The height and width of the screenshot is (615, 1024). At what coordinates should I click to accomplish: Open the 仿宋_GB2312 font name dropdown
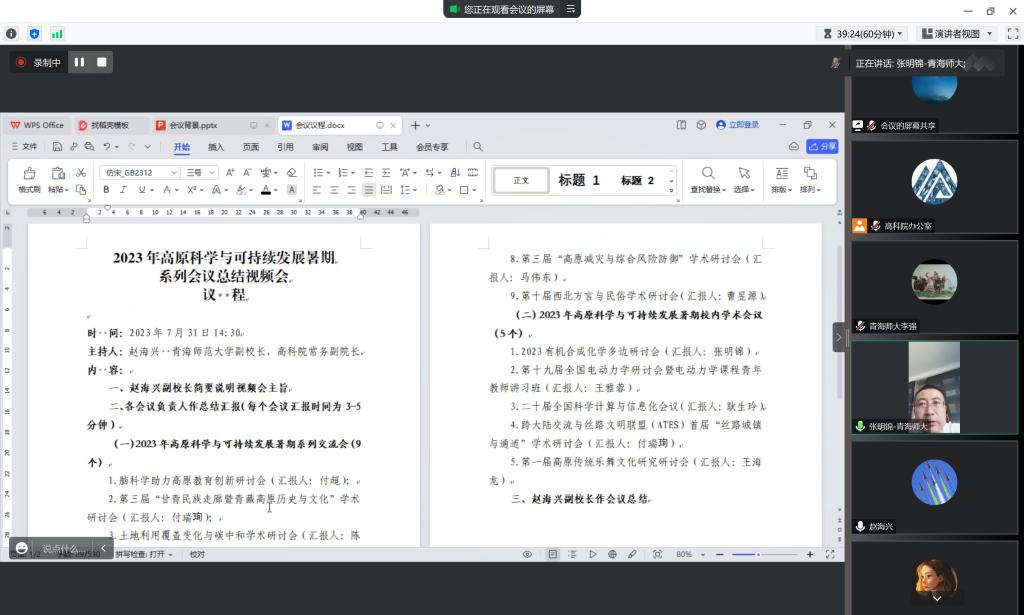pos(139,172)
